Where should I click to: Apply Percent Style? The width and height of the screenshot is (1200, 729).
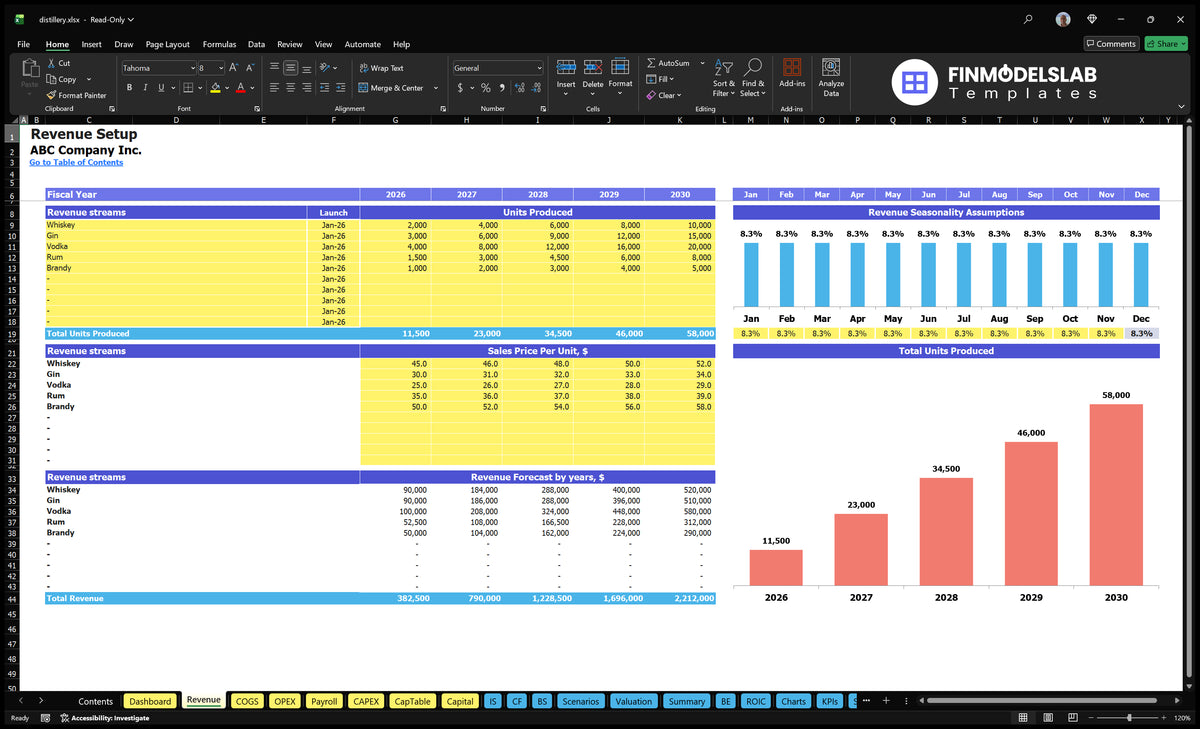pos(485,88)
